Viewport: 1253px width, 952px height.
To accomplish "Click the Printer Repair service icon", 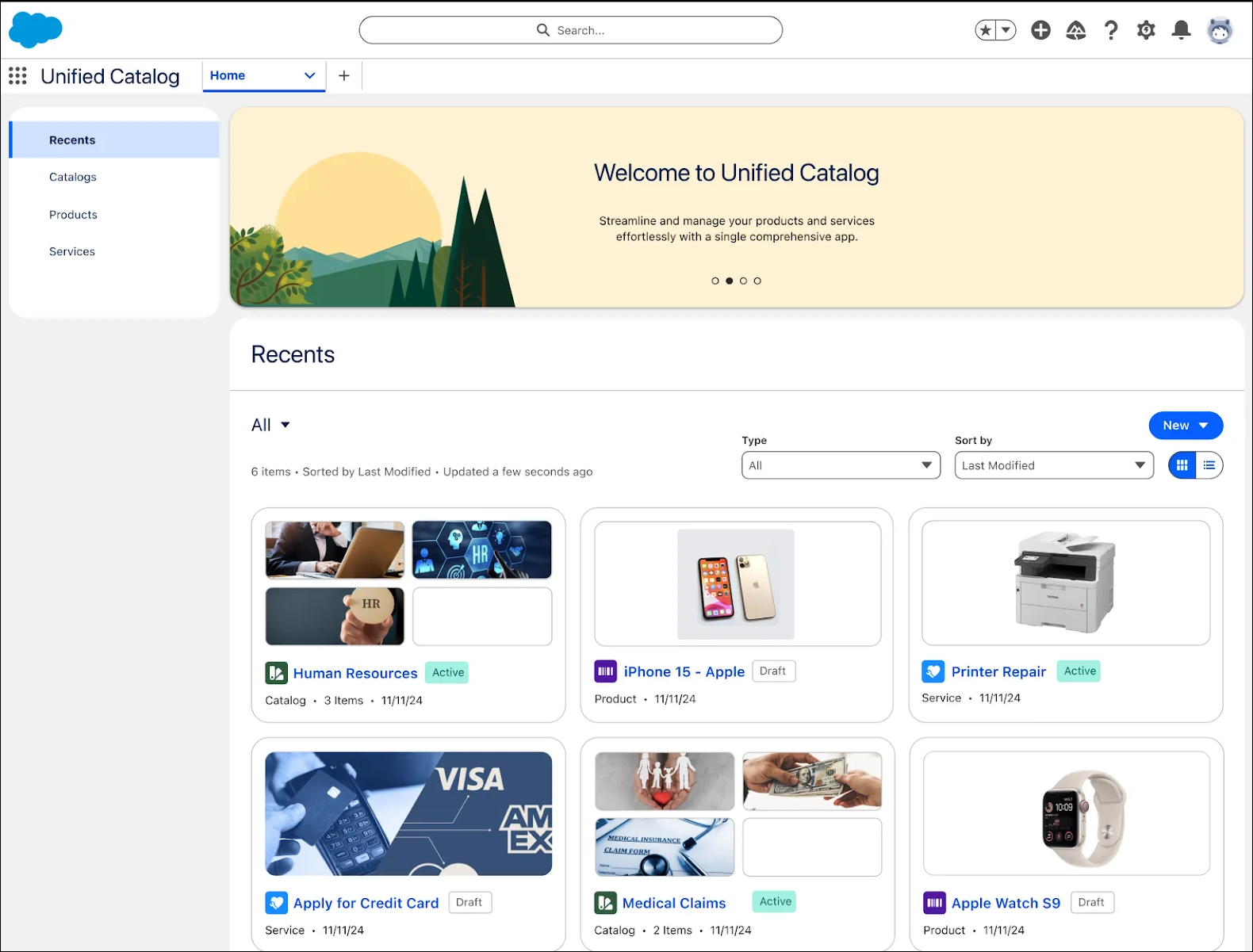I will pos(933,671).
